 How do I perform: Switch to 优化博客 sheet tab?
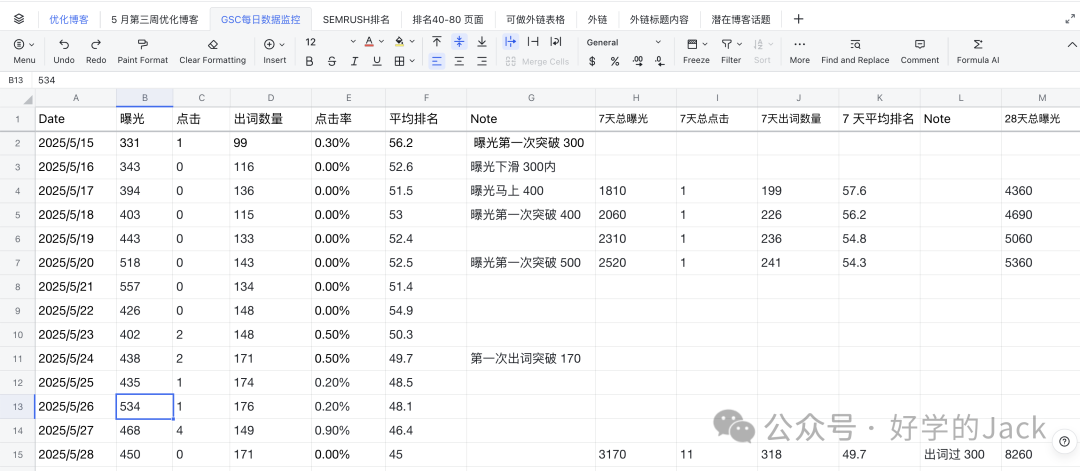pos(68,19)
